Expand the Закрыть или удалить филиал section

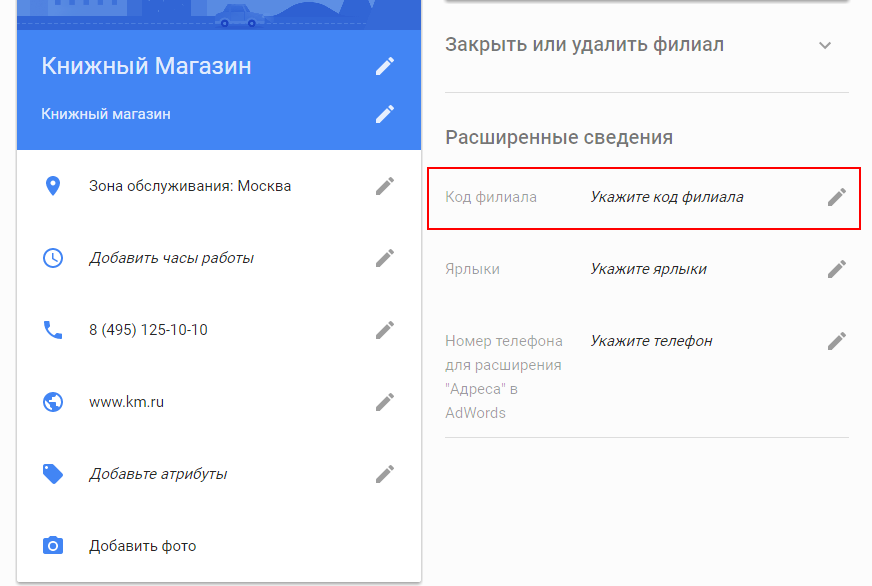825,45
